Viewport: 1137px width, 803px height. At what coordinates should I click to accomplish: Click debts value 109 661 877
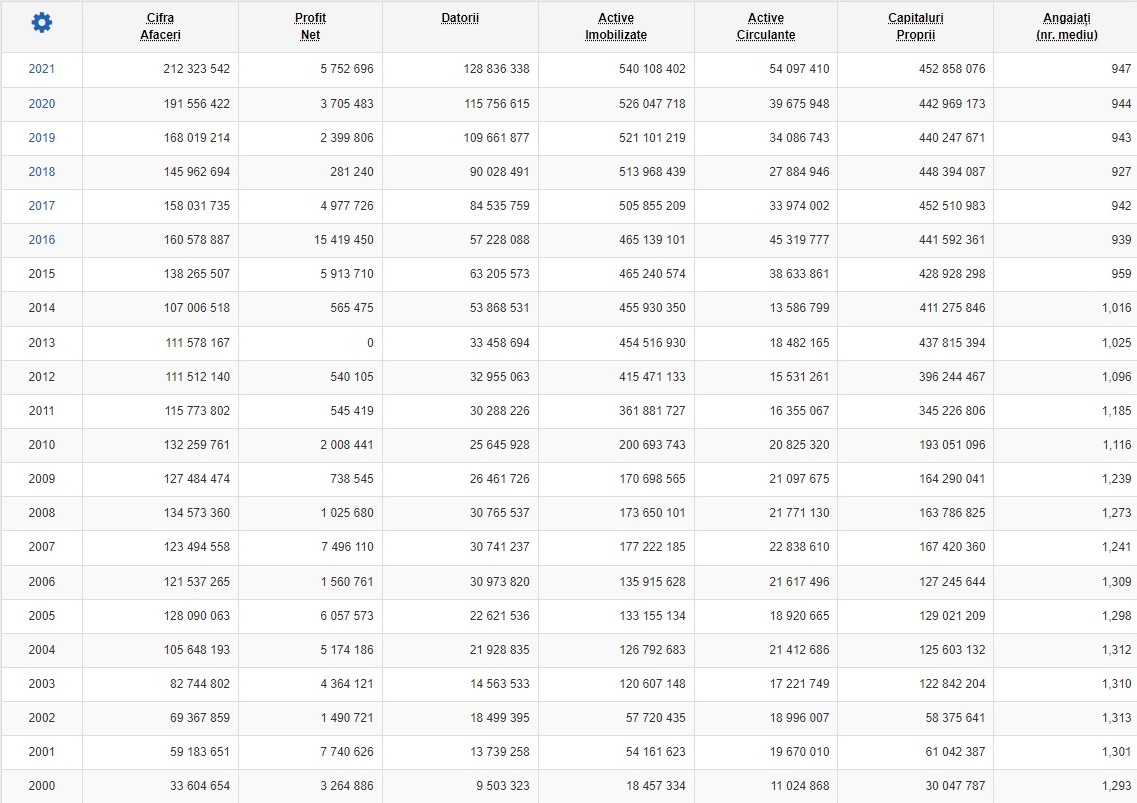(497, 138)
